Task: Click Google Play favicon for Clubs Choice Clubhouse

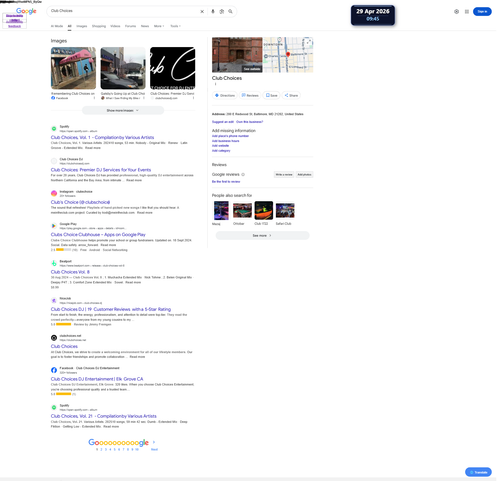Action: click(54, 226)
